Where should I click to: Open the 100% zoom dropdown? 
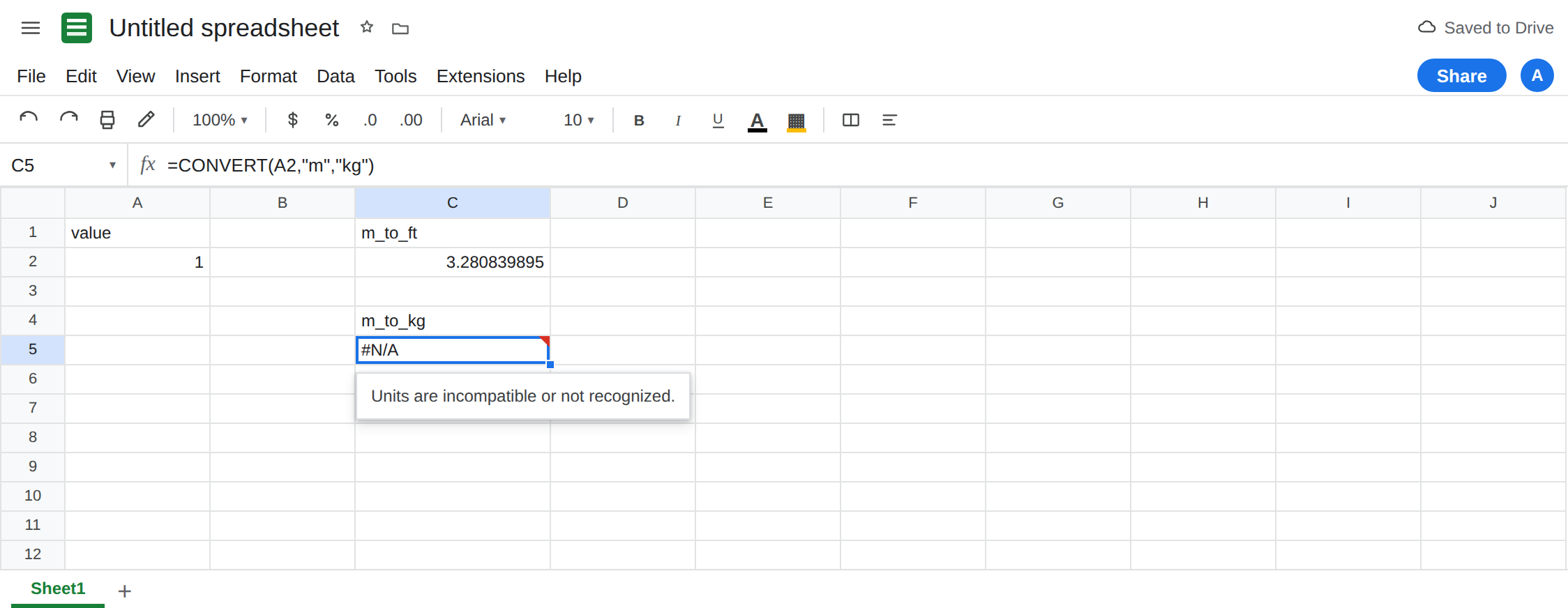220,120
